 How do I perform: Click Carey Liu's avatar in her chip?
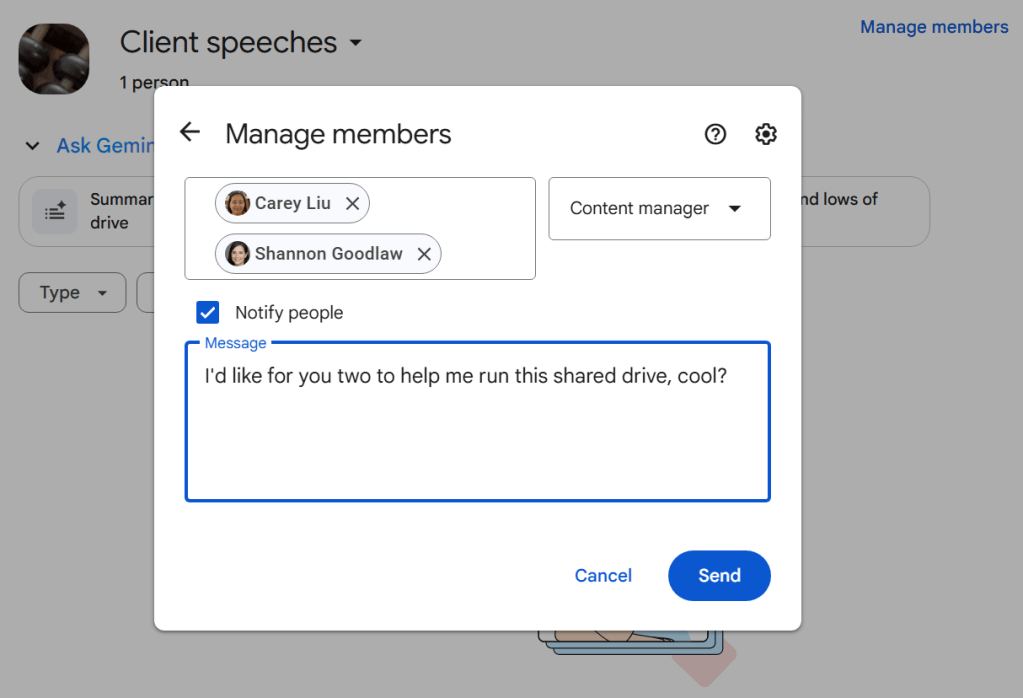237,202
